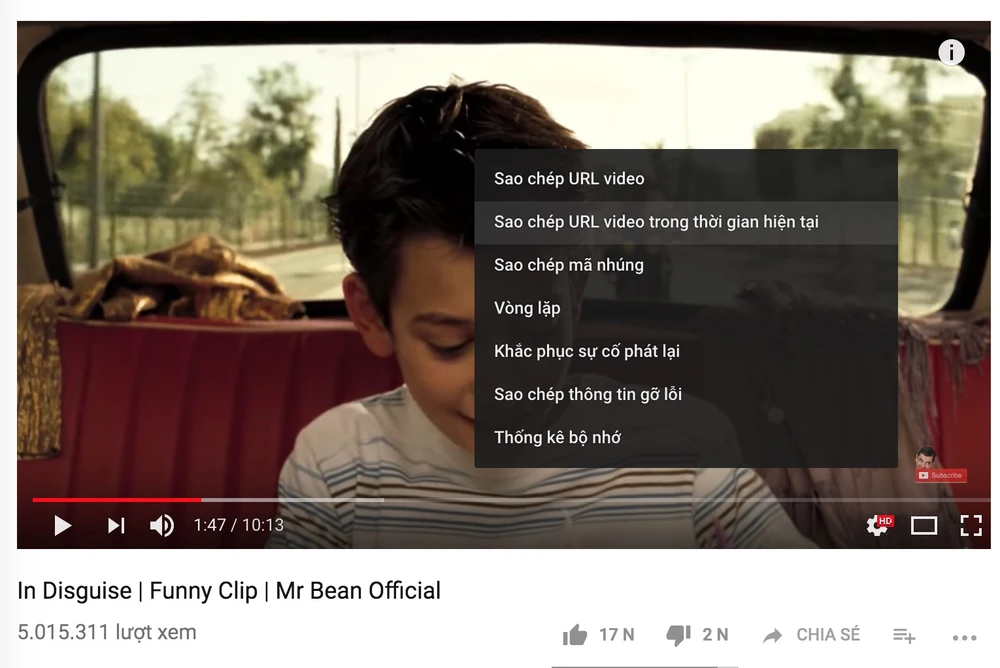Click the play button in the player
The height and width of the screenshot is (668, 1000).
pyautogui.click(x=62, y=525)
